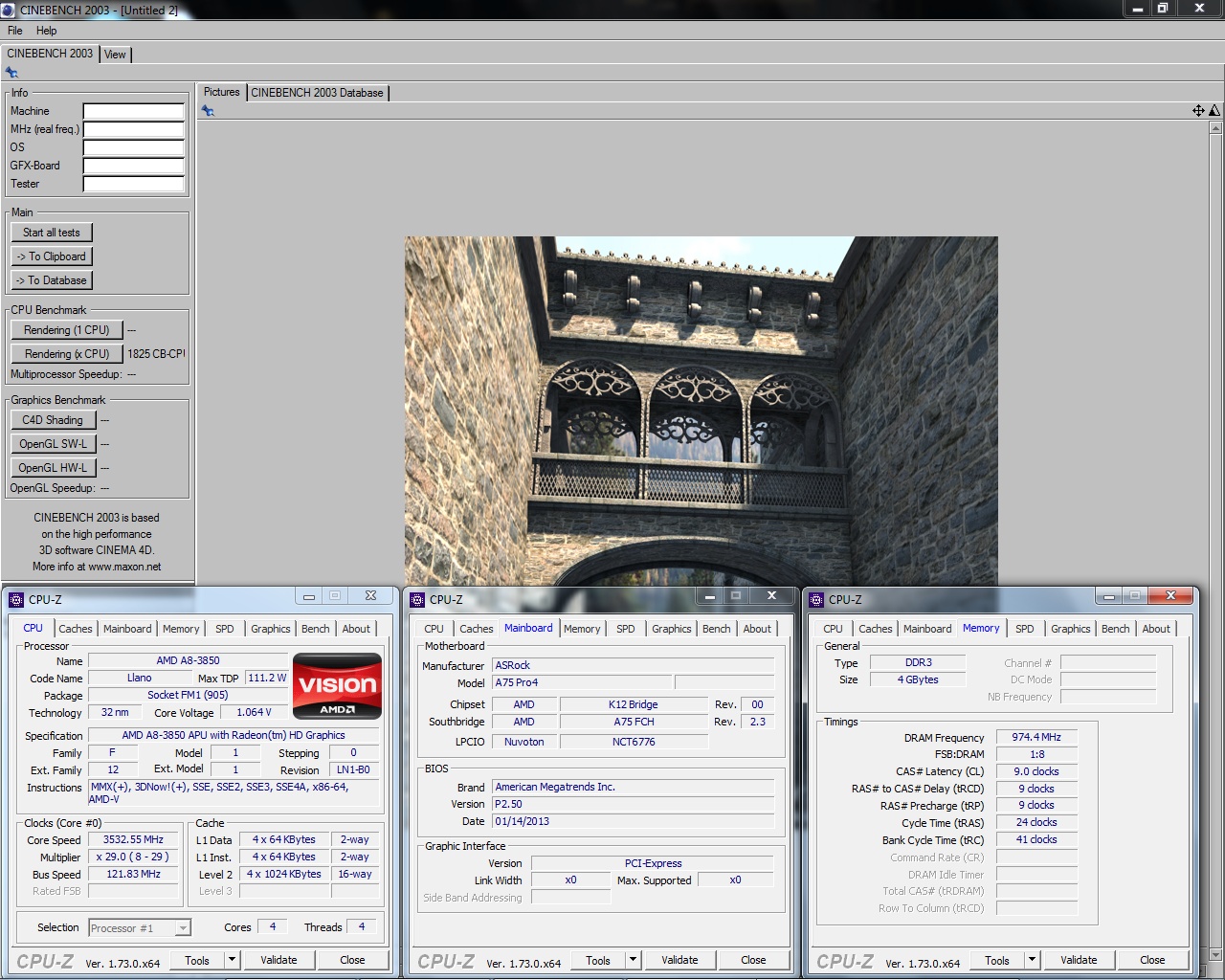Image resolution: width=1225 pixels, height=980 pixels.
Task: Expand Tools dropdown arrow in right CPU-Z window
Action: [x=1032, y=959]
